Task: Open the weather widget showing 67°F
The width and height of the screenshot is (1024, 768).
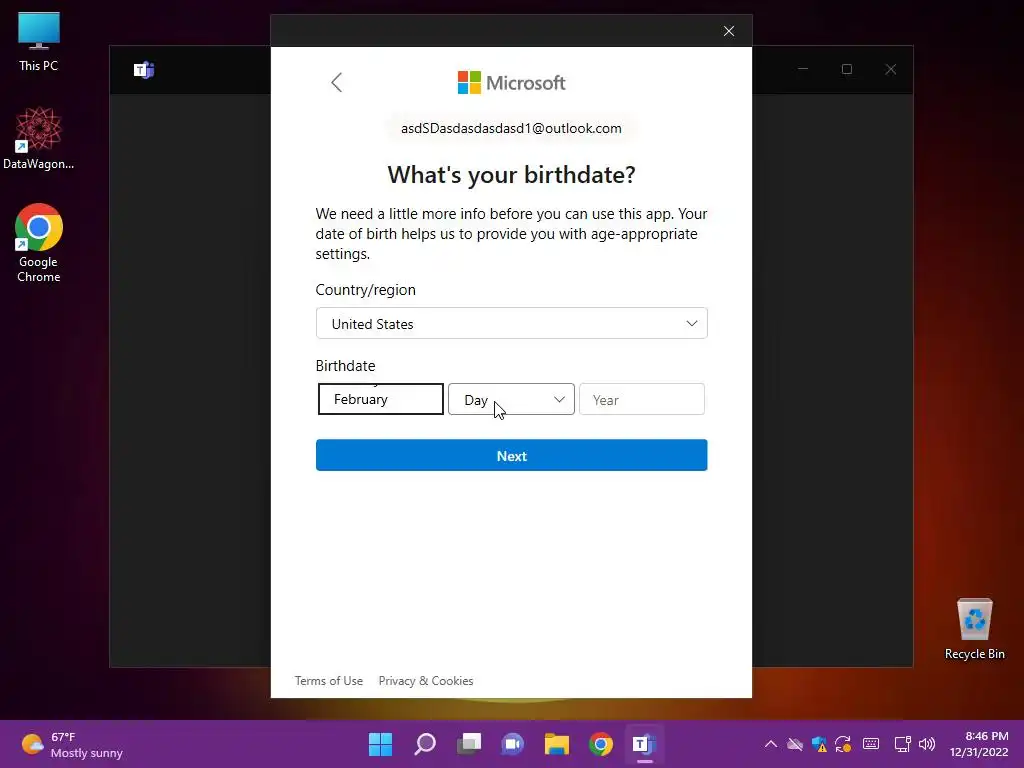Action: 72,744
